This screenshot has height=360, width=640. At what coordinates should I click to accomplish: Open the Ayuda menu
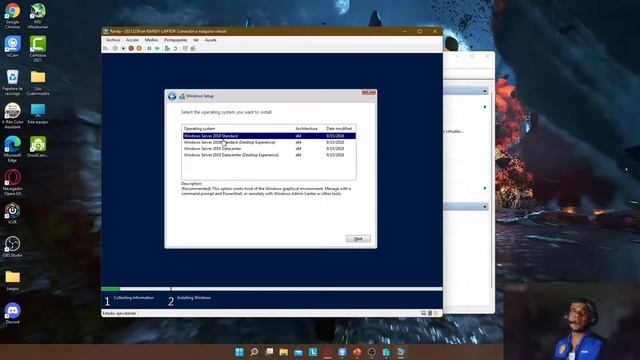click(x=211, y=40)
